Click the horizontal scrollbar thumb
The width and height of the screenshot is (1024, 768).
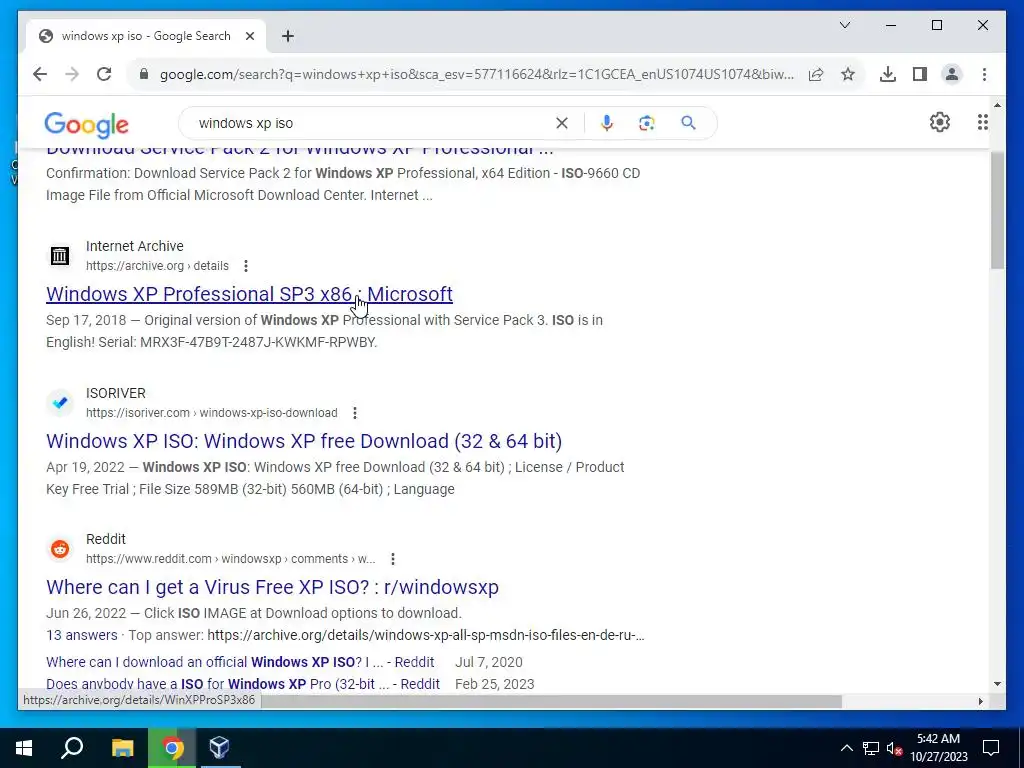[551, 701]
